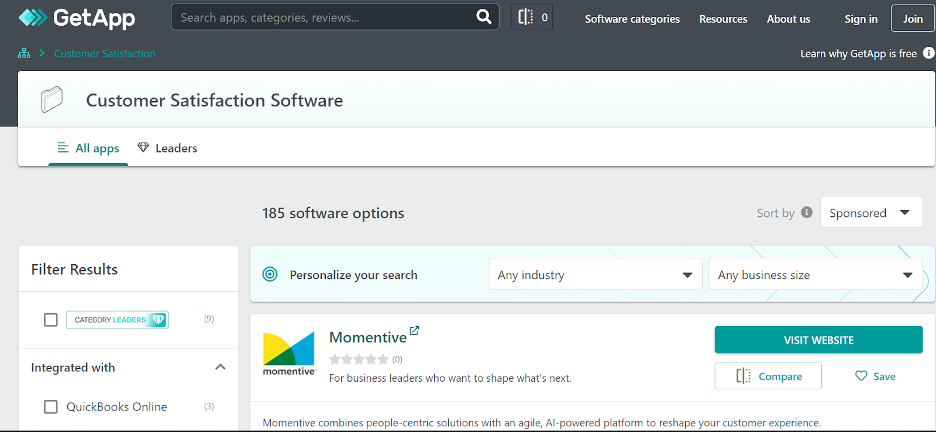
Task: Click Learn why GetApp is free link
Action: 858,54
